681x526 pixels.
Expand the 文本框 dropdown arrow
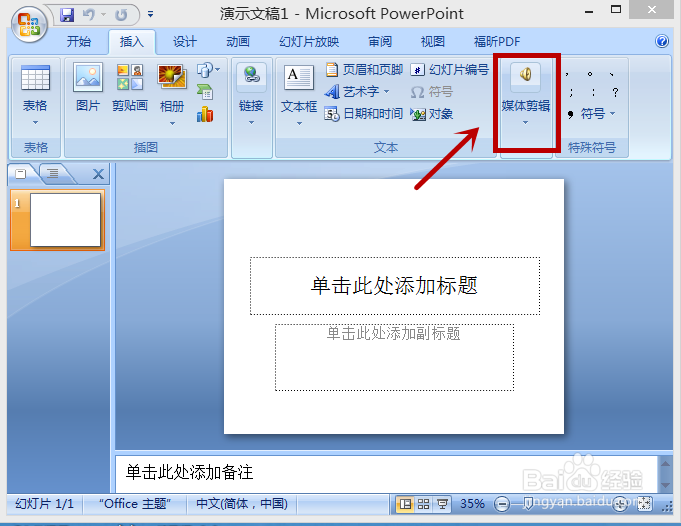pos(299,124)
